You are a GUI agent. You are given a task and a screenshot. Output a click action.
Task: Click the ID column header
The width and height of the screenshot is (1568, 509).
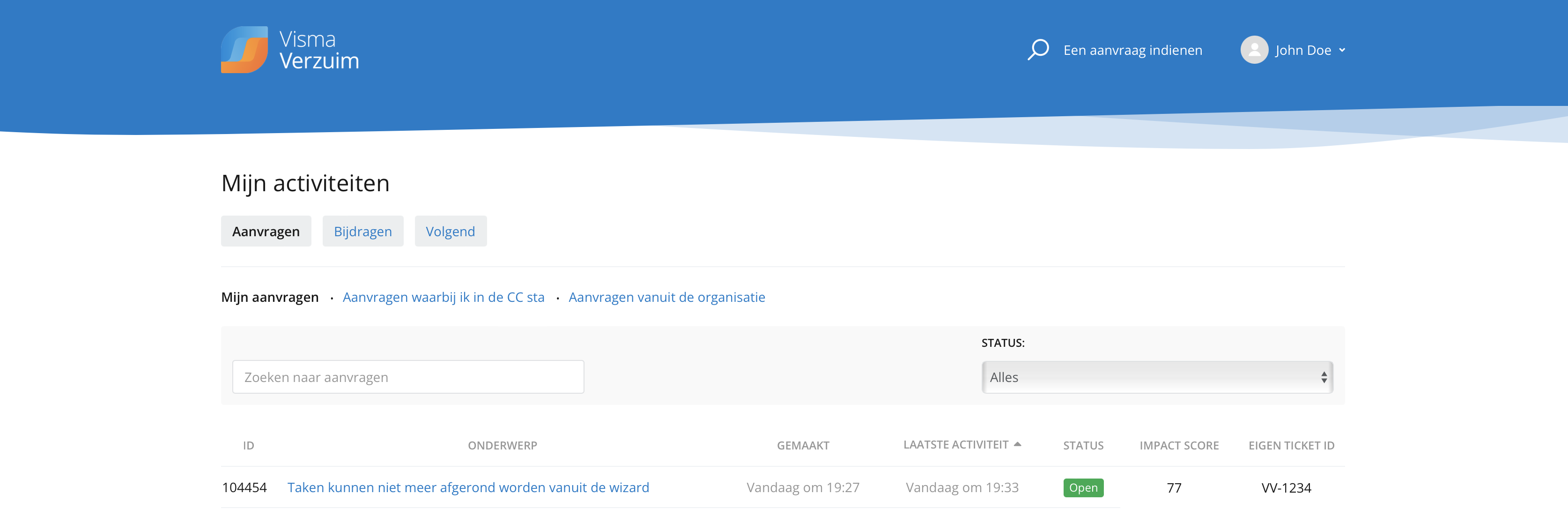(248, 446)
